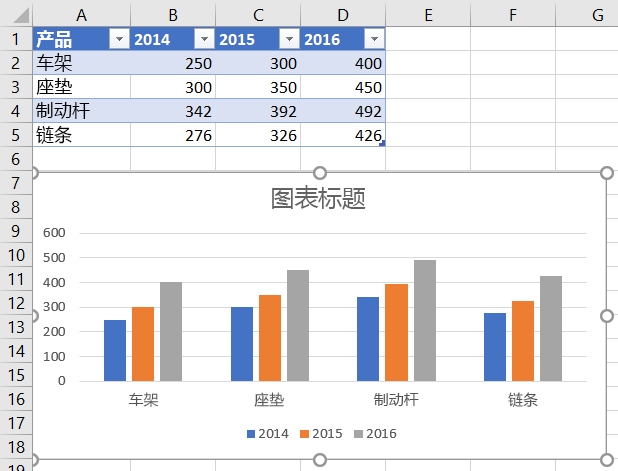Click the gray 2016 bar for 链条
The height and width of the screenshot is (471, 618).
pos(551,328)
